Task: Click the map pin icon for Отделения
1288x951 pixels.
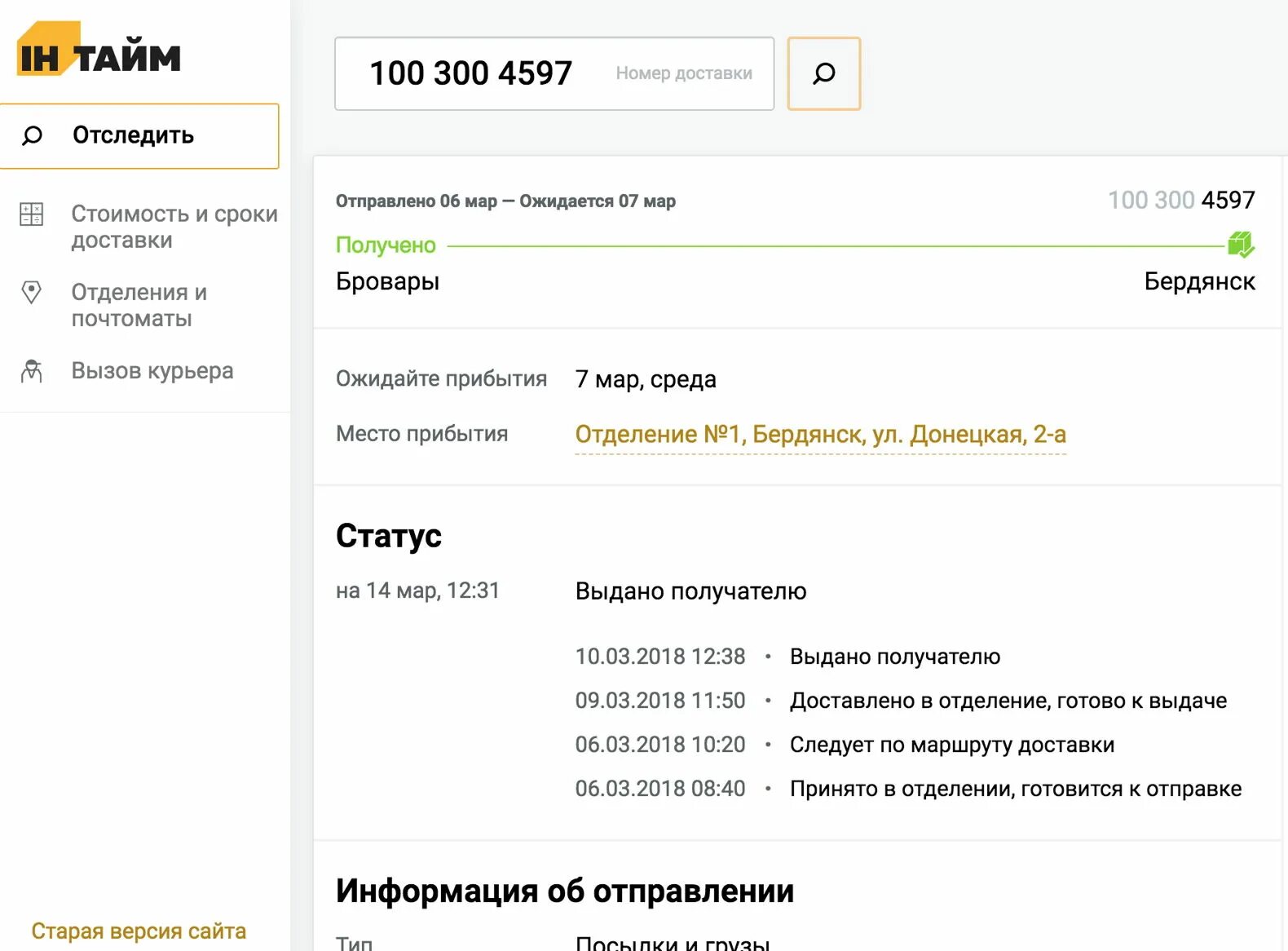Action: coord(32,292)
